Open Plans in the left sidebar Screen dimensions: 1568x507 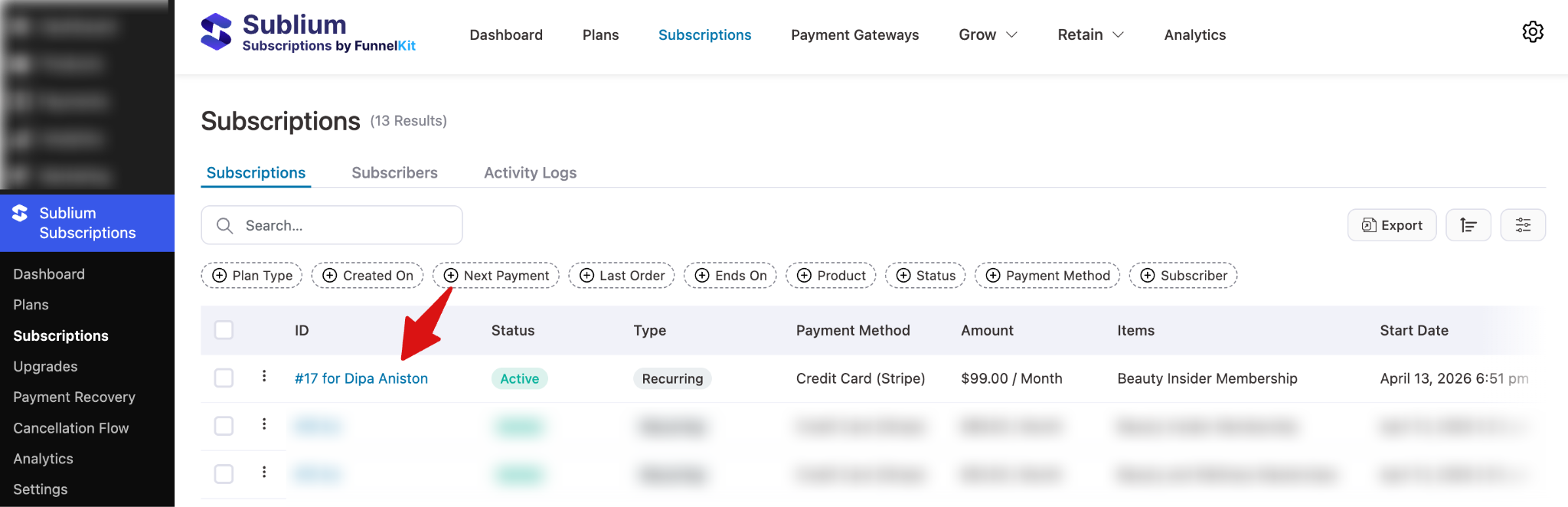31,305
